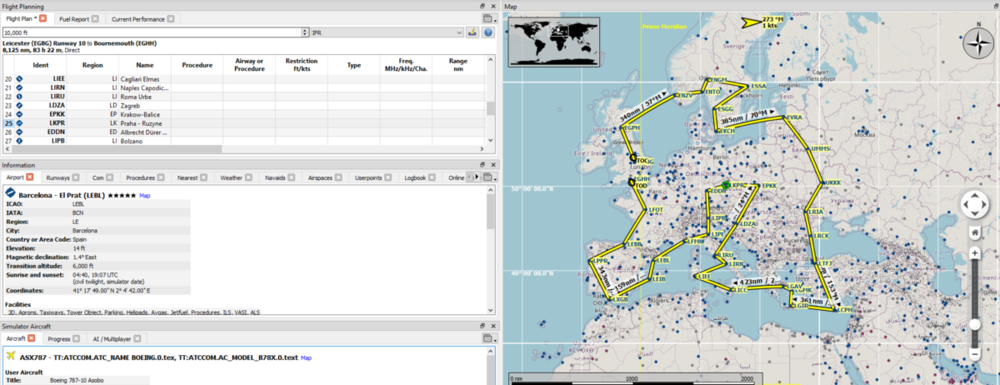Close the Current Performance tab
This screenshot has width=1000, height=385.
pyautogui.click(x=170, y=19)
